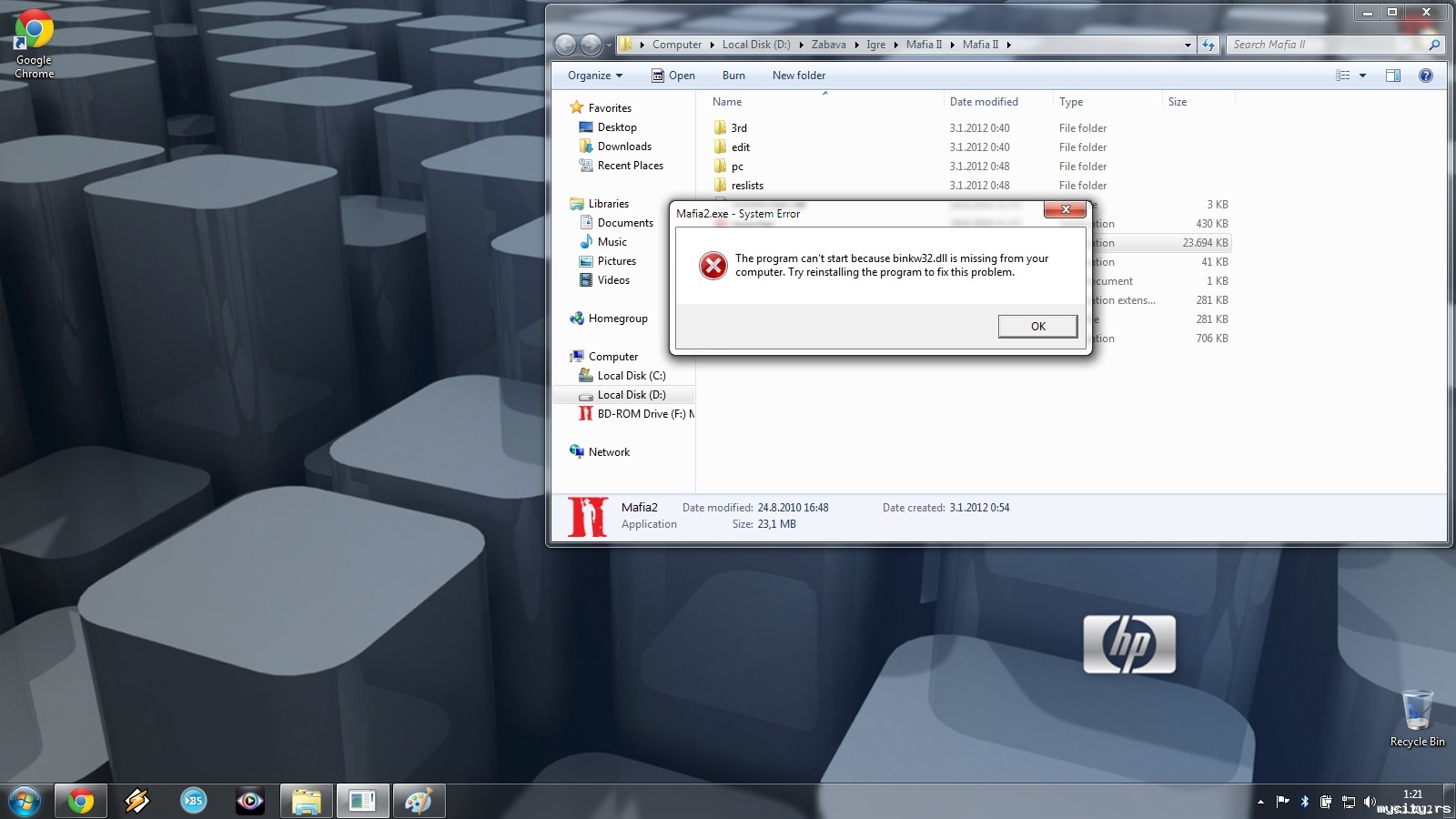Create a New folder from the toolbar

click(x=799, y=76)
